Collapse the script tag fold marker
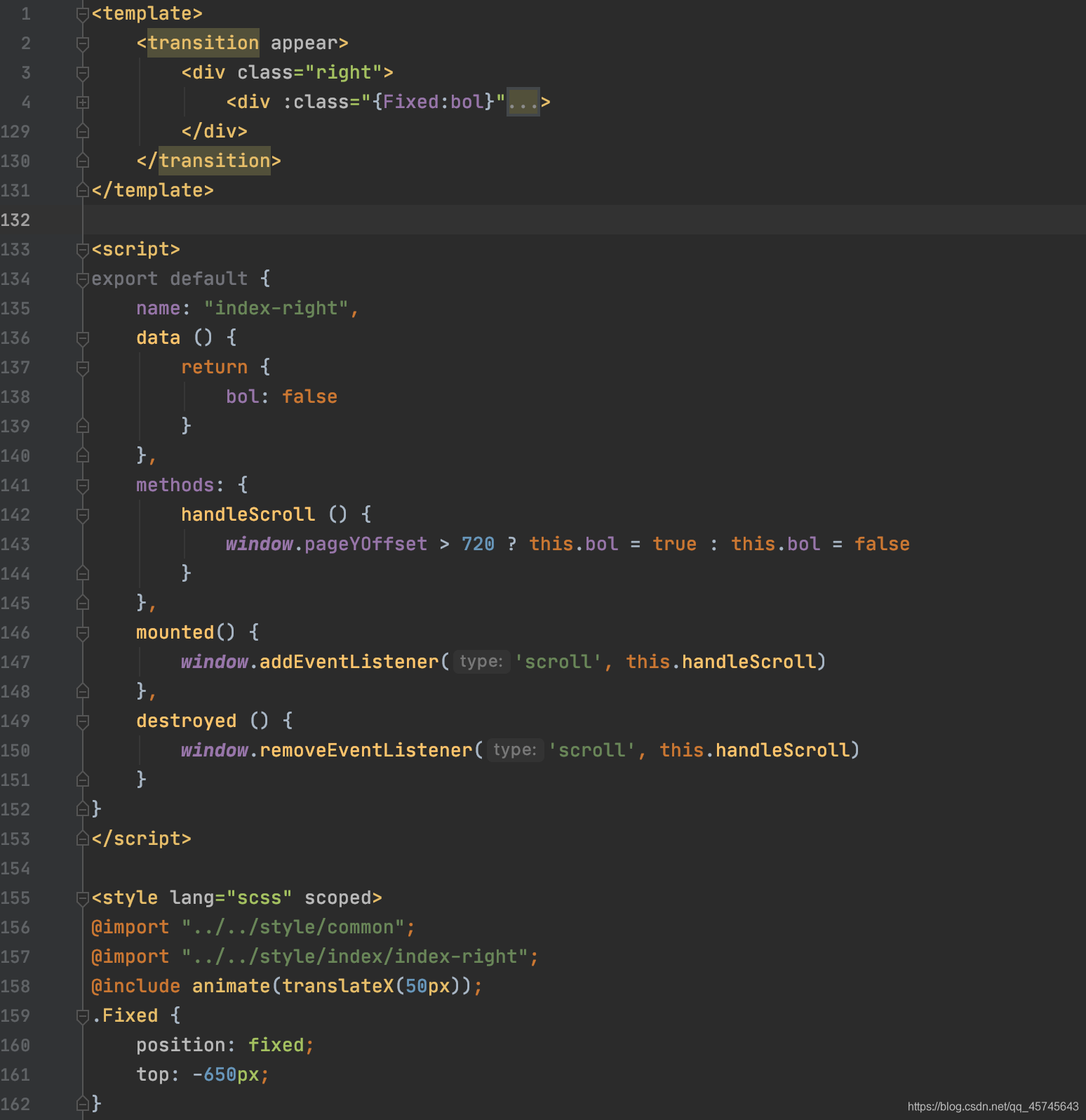The width and height of the screenshot is (1086, 1120). coord(82,250)
